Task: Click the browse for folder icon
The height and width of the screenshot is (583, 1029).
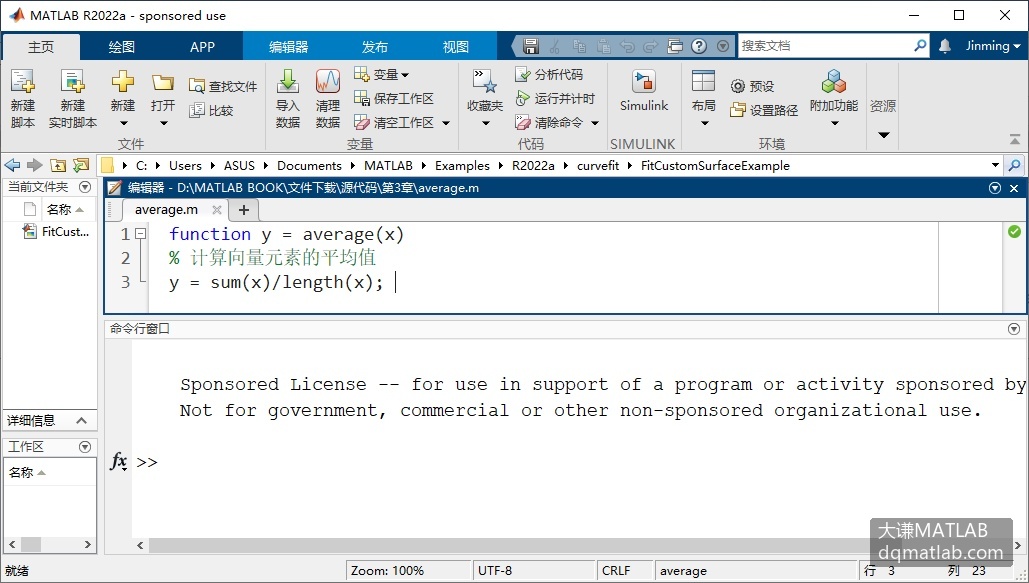Action: pos(81,165)
